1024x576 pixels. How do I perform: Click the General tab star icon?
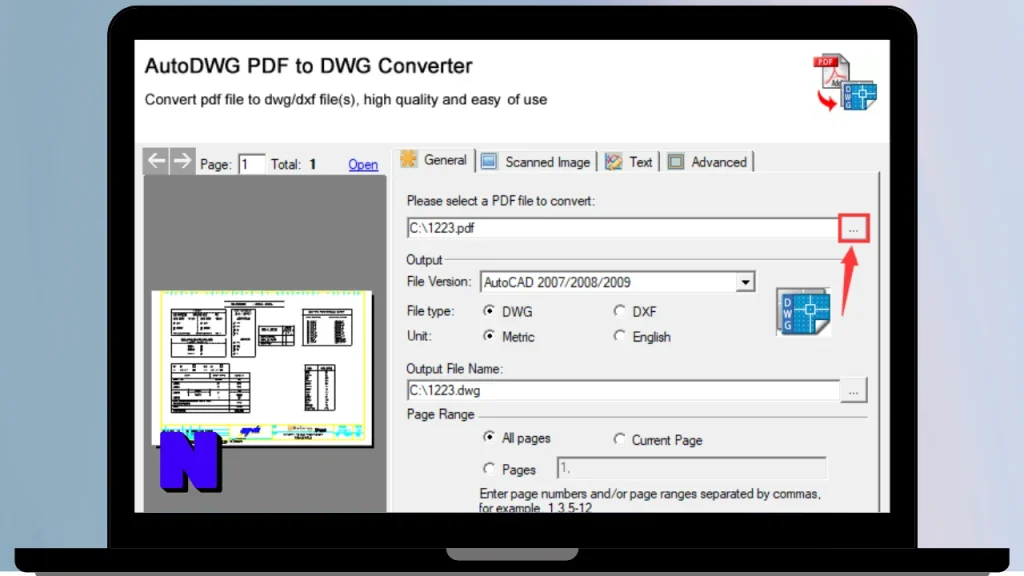[x=408, y=159]
